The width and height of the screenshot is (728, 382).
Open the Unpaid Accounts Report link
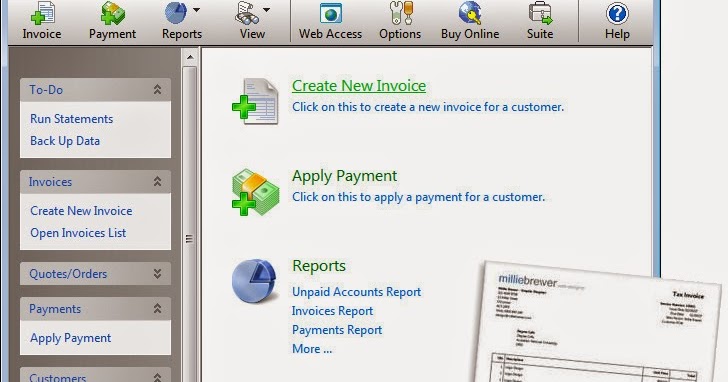(x=357, y=292)
